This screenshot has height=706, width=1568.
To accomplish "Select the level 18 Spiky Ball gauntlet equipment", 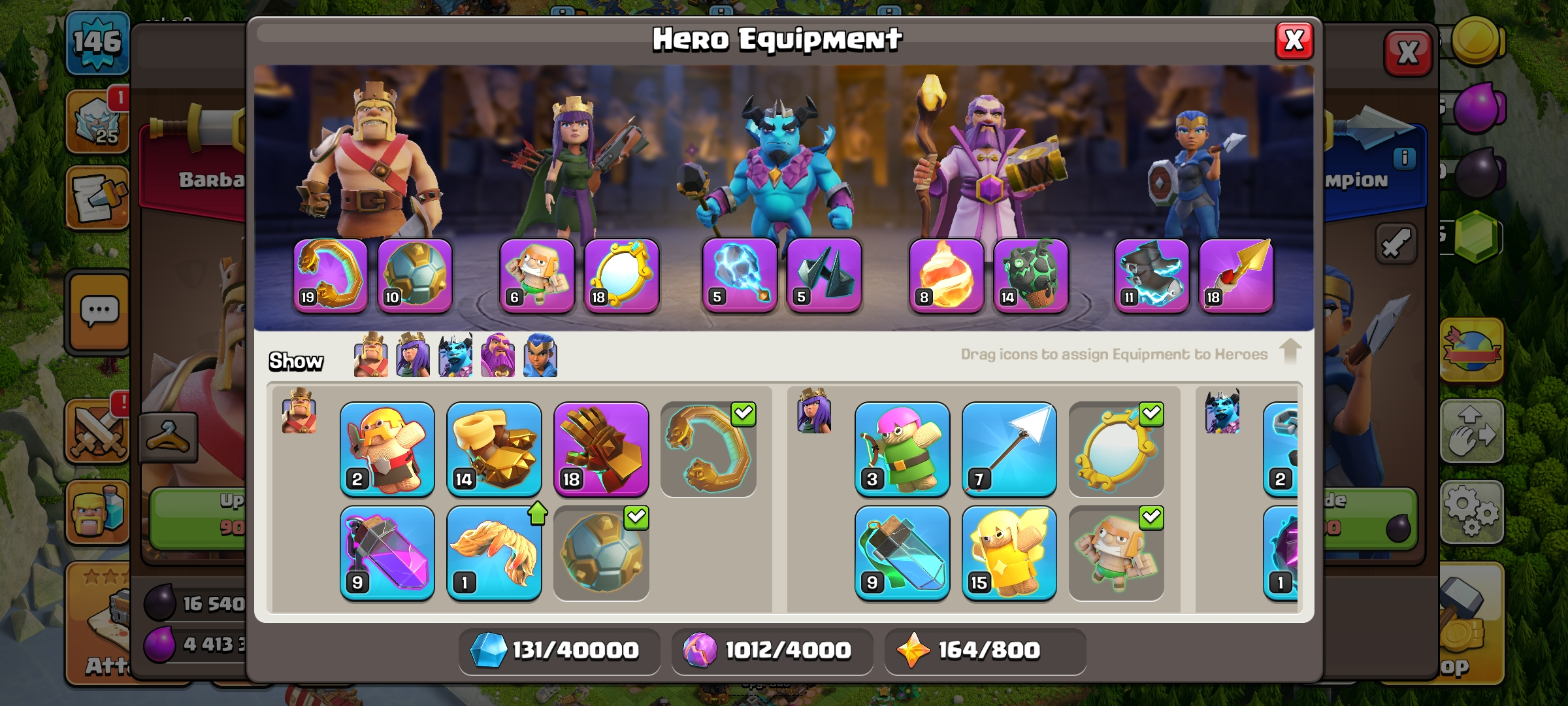I will pos(601,449).
